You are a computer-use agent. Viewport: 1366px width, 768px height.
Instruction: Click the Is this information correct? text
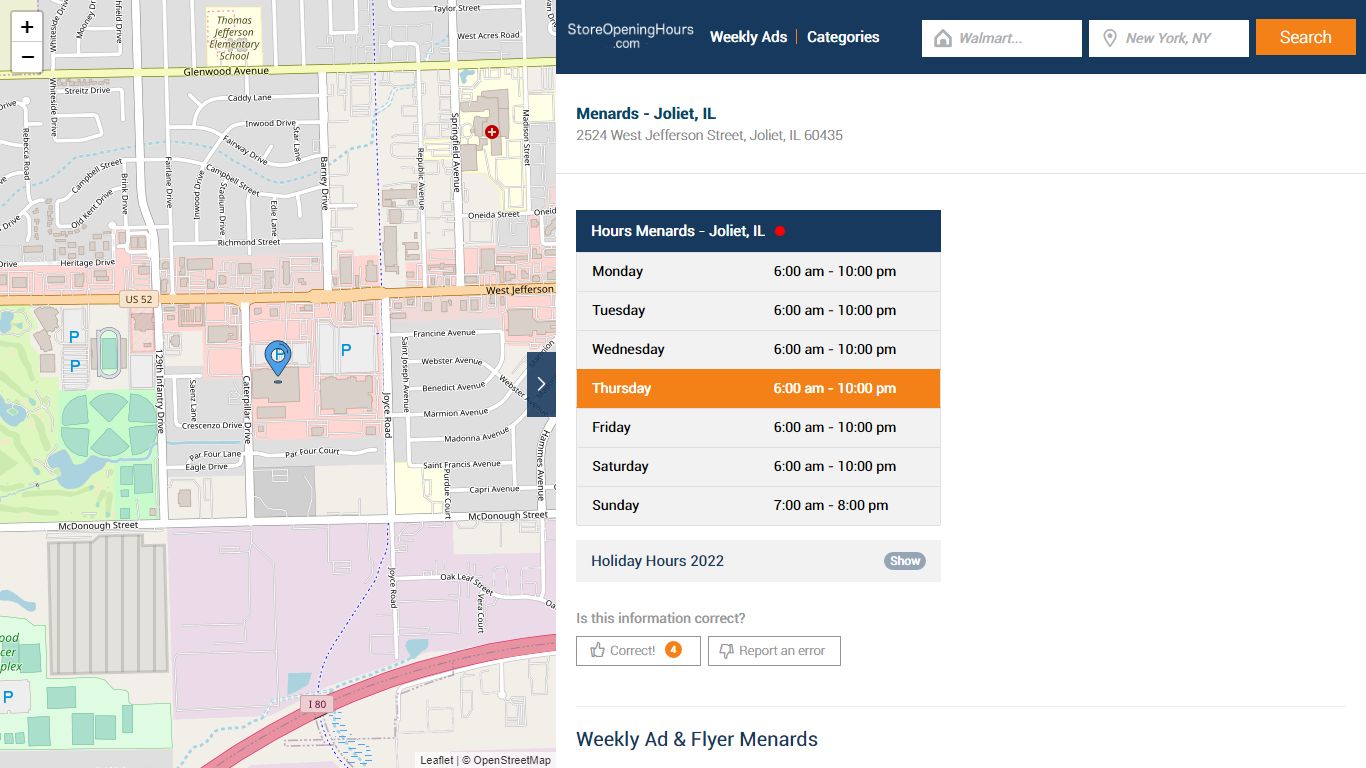click(661, 618)
